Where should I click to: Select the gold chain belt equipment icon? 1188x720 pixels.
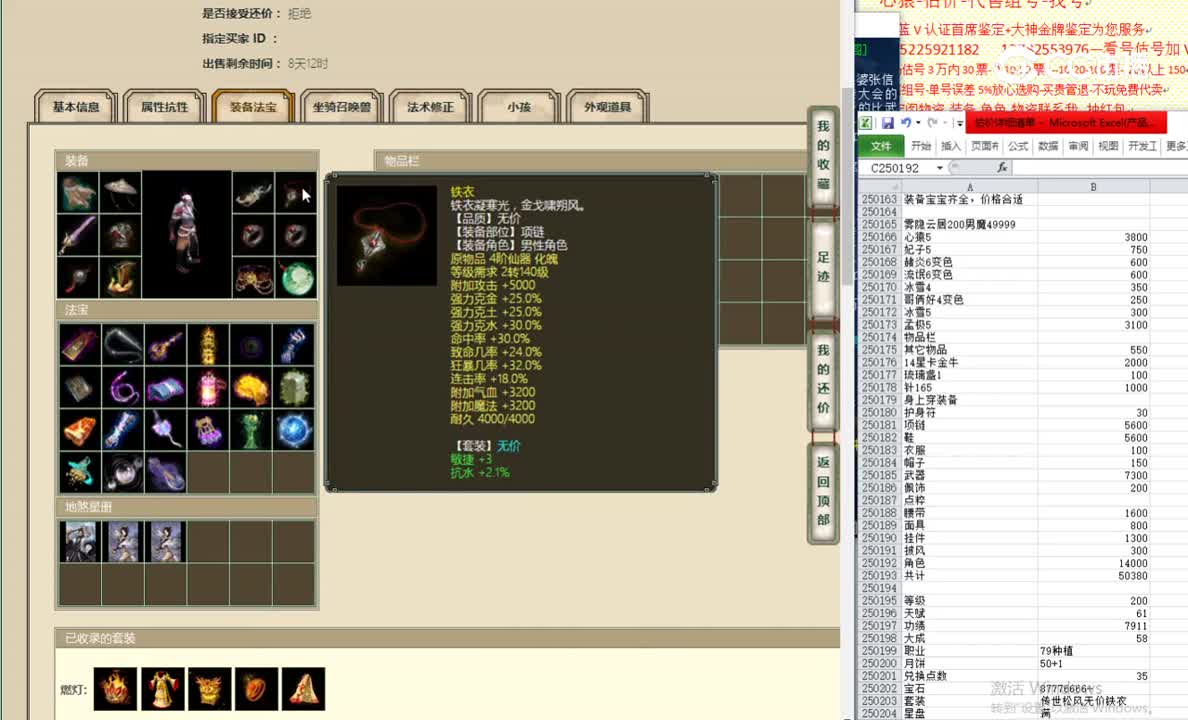click(x=253, y=278)
